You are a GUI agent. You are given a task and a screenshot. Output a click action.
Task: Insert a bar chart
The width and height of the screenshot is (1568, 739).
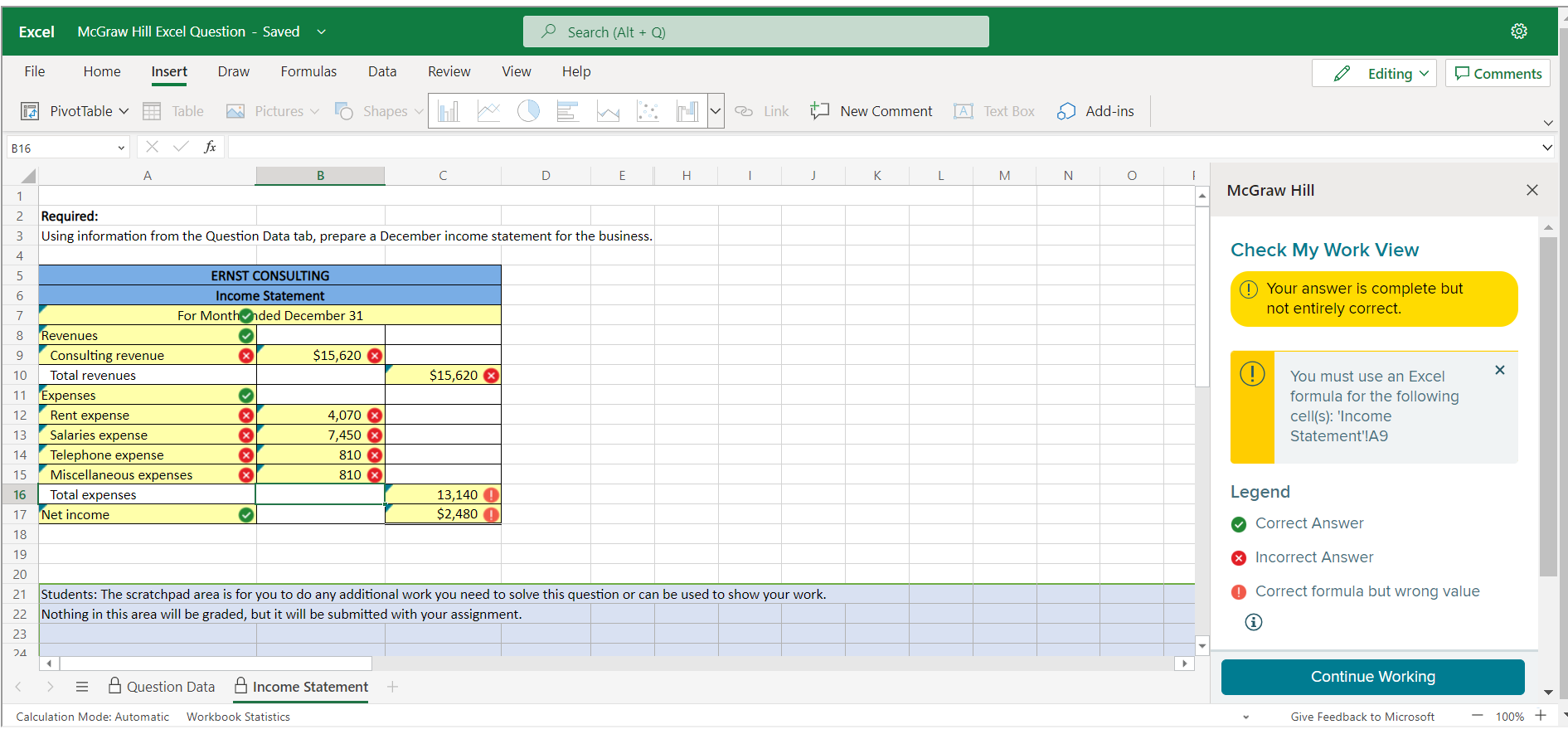click(568, 111)
